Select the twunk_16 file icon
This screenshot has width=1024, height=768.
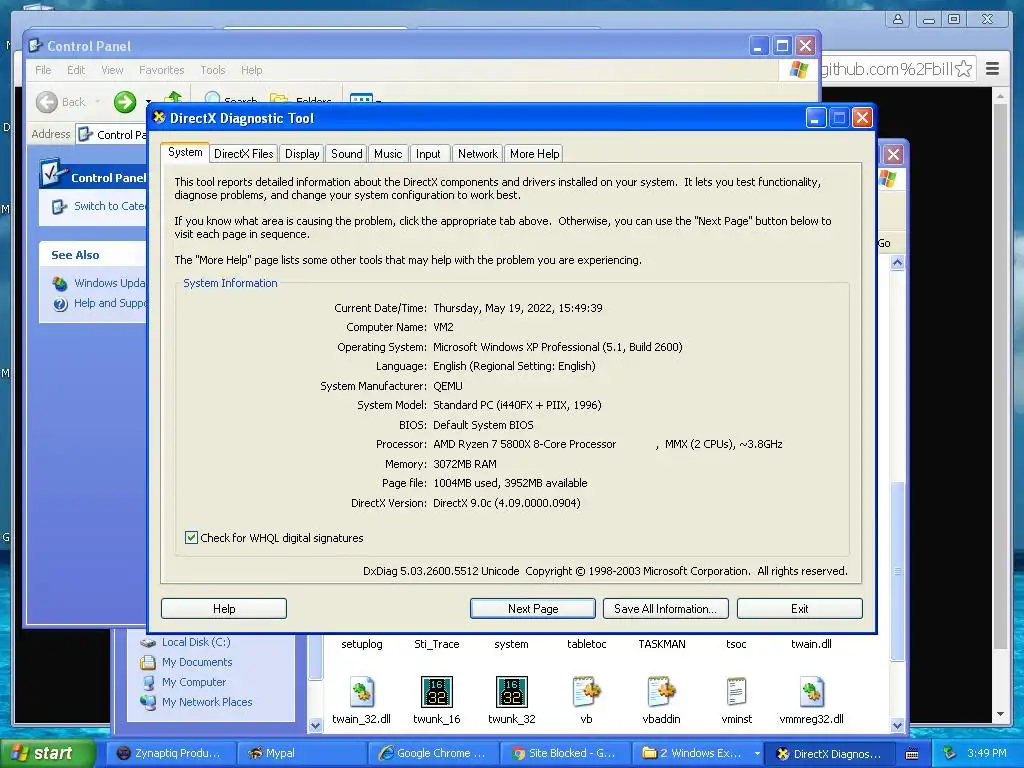[x=436, y=692]
